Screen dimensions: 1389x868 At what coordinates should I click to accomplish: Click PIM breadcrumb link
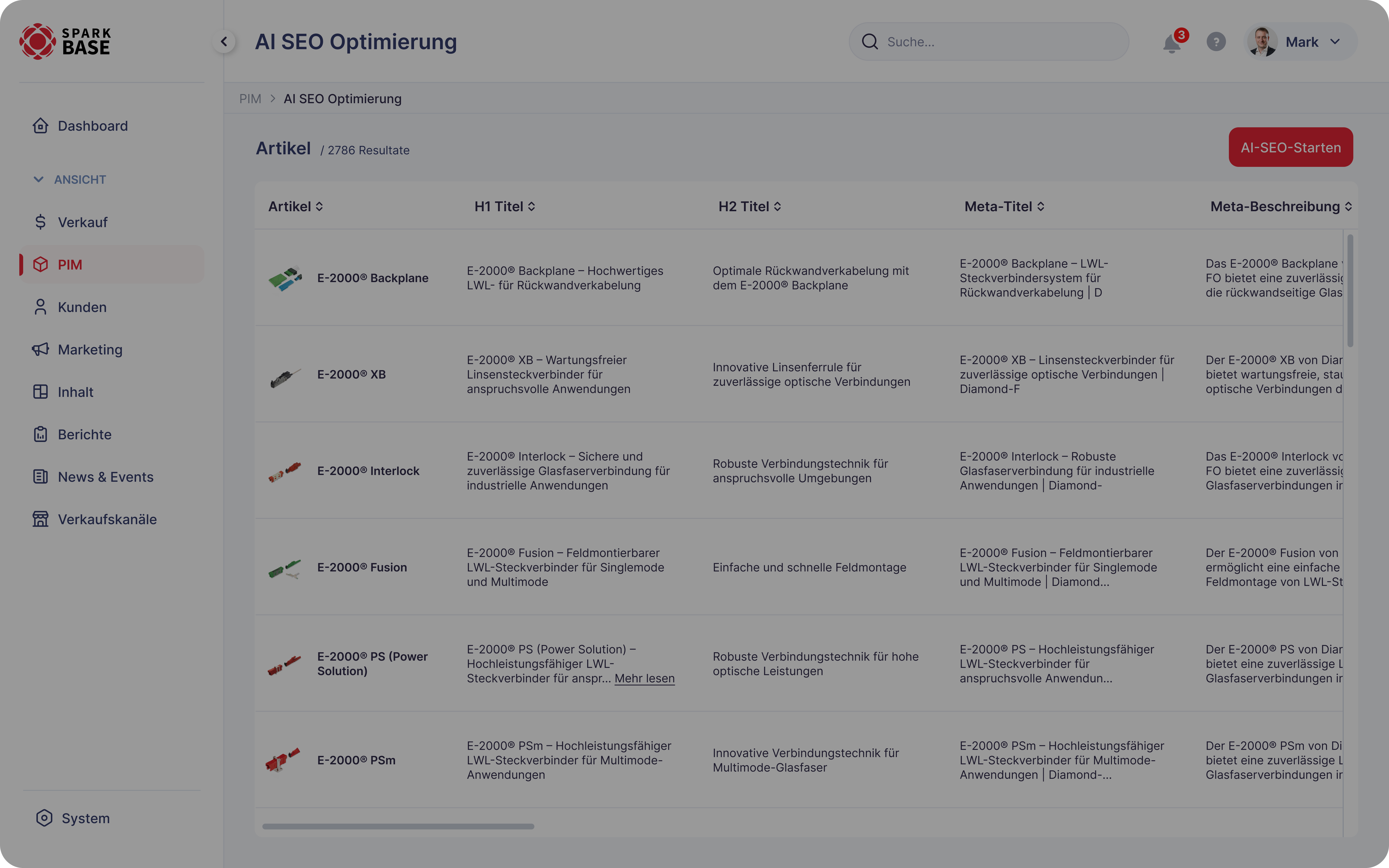coord(250,99)
